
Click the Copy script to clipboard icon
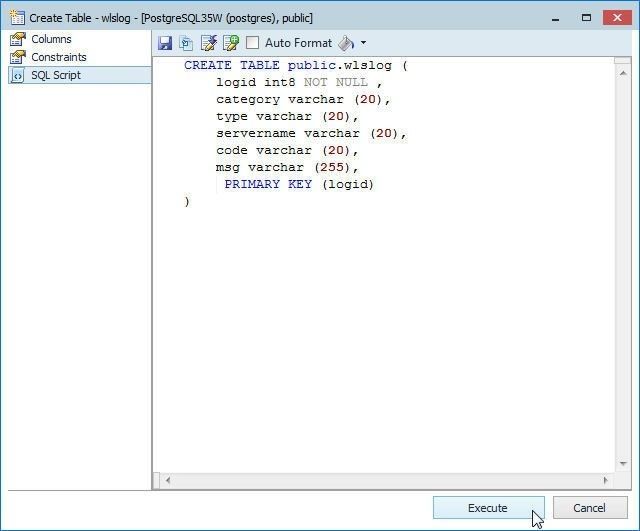point(187,43)
